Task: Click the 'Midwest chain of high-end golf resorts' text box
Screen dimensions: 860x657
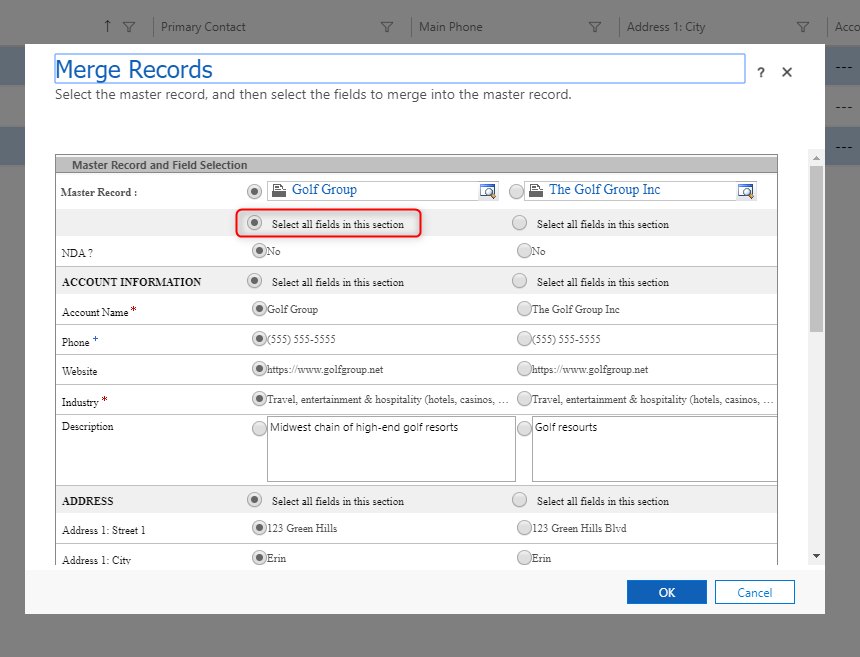Action: [x=391, y=449]
